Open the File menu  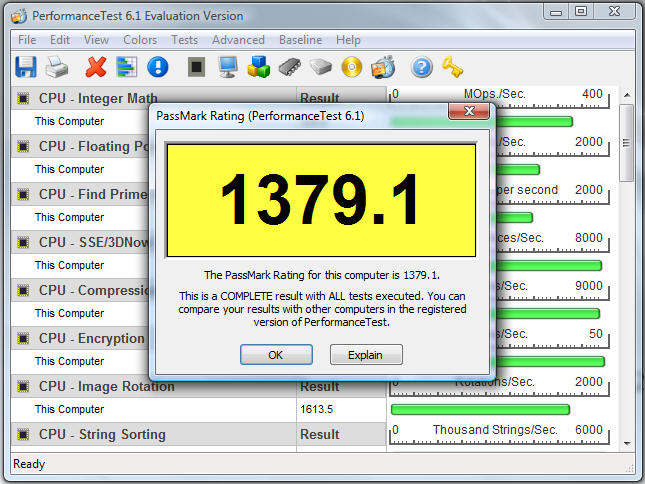(x=27, y=40)
